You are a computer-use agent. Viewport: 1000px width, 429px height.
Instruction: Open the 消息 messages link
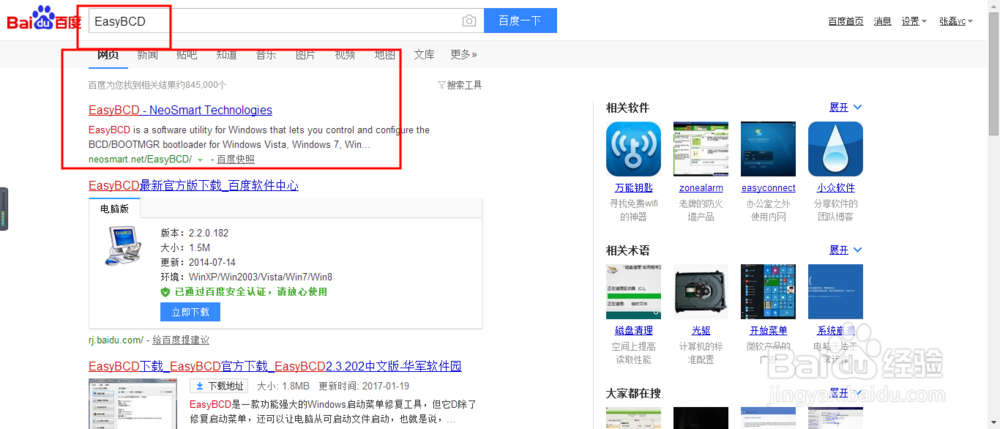click(883, 21)
